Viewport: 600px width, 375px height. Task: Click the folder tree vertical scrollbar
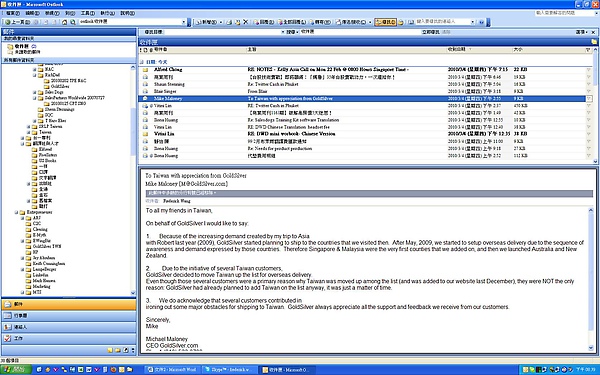[133, 180]
